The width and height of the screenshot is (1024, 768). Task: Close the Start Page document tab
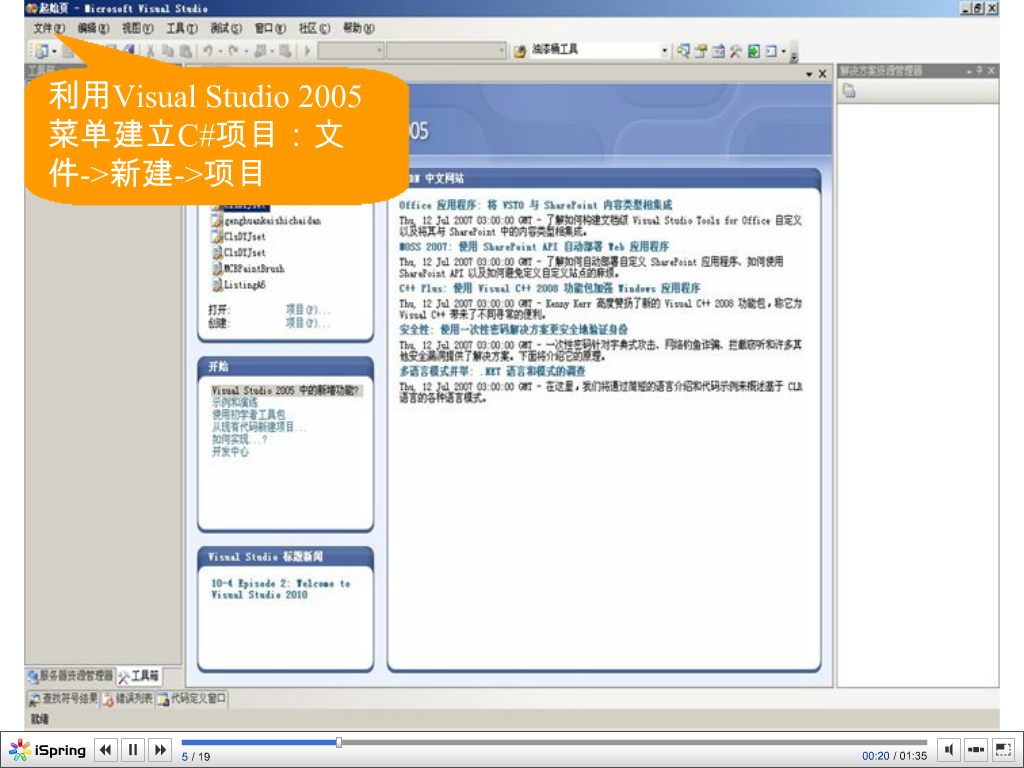click(x=822, y=74)
